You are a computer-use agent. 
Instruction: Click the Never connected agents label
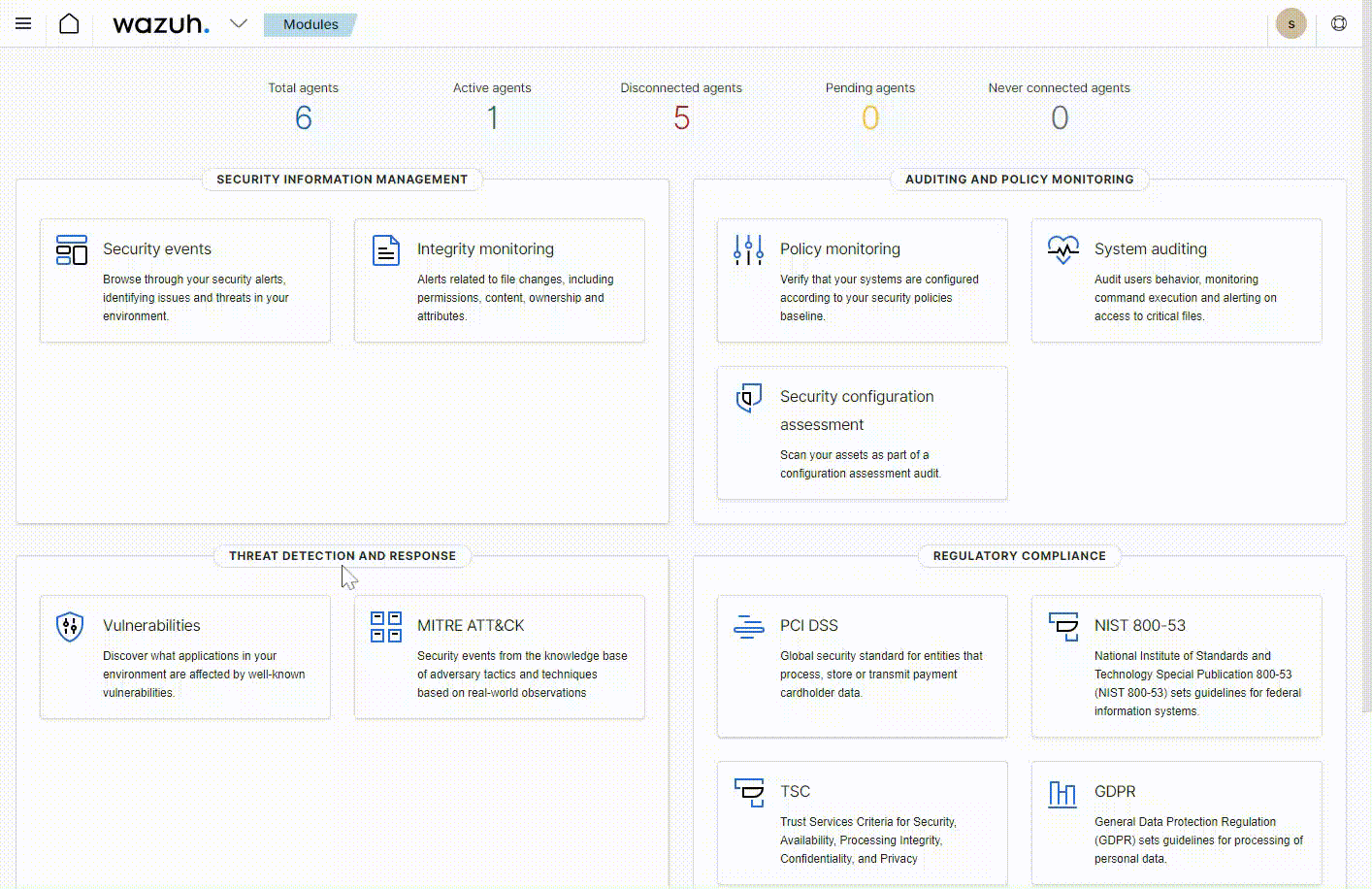pos(1060,87)
